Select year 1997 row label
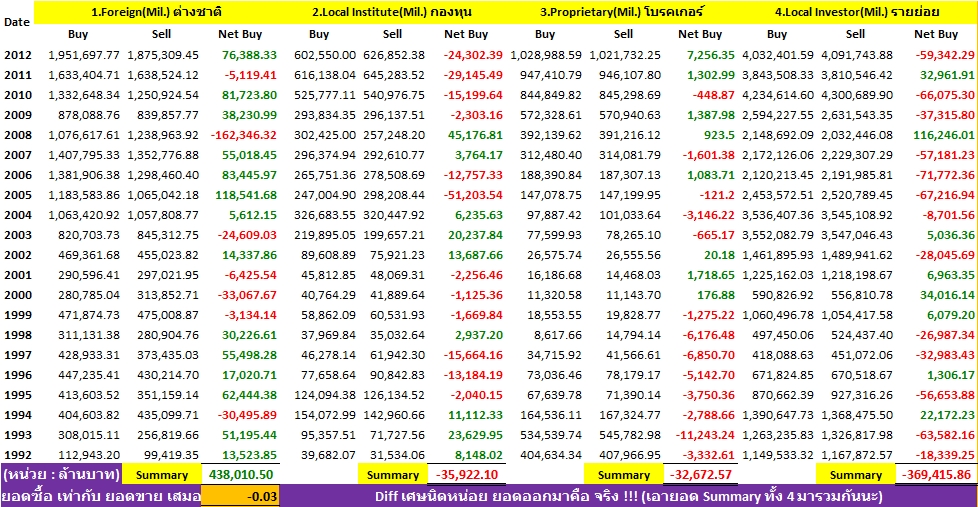The image size is (978, 507). 17,355
